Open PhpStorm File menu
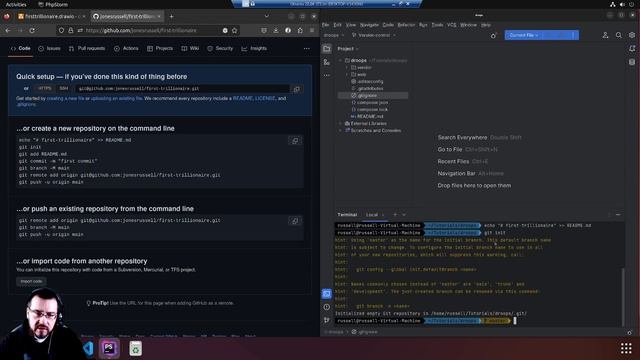640x360 pixels. (325, 25)
